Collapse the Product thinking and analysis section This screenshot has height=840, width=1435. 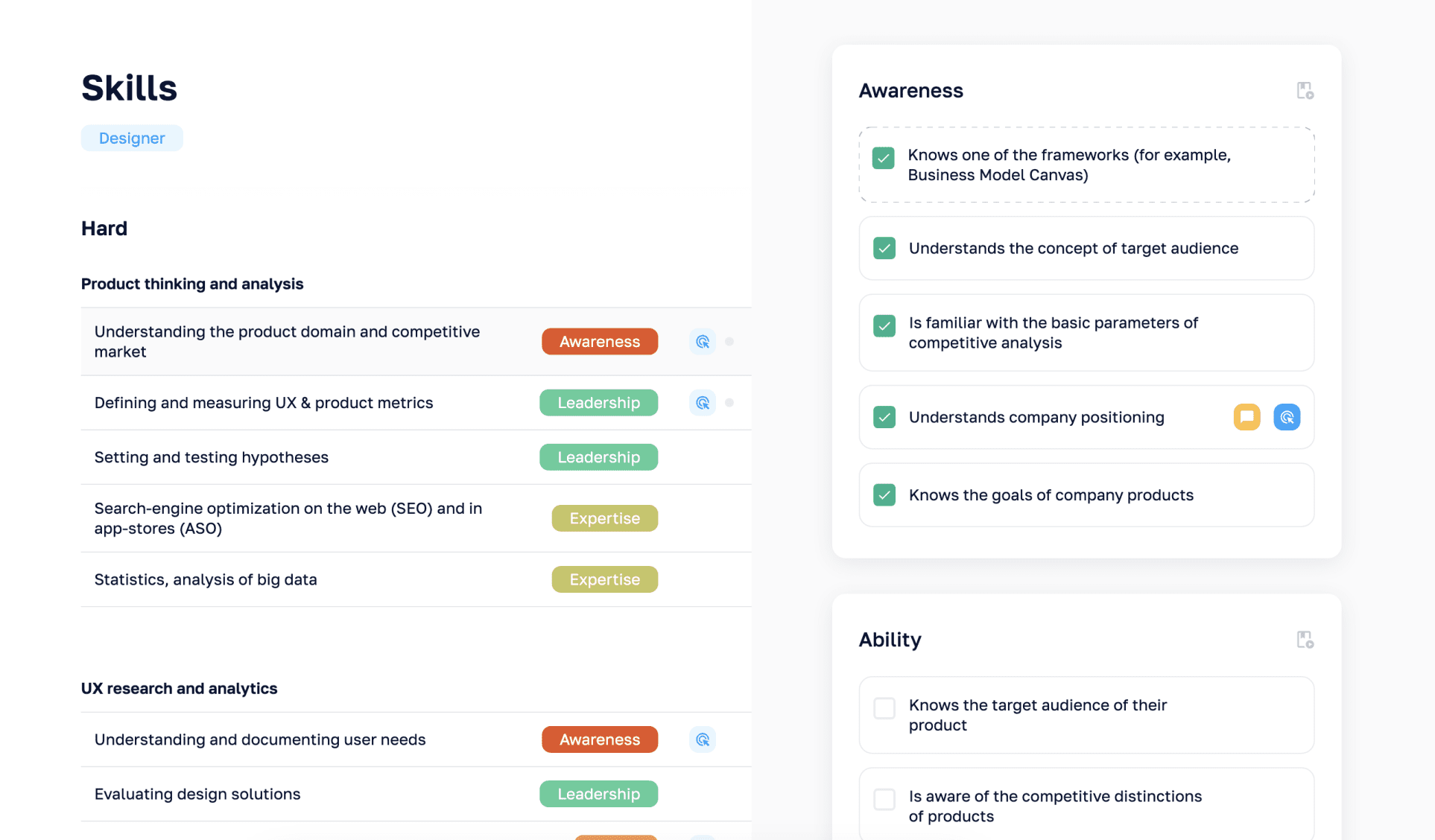tap(192, 284)
